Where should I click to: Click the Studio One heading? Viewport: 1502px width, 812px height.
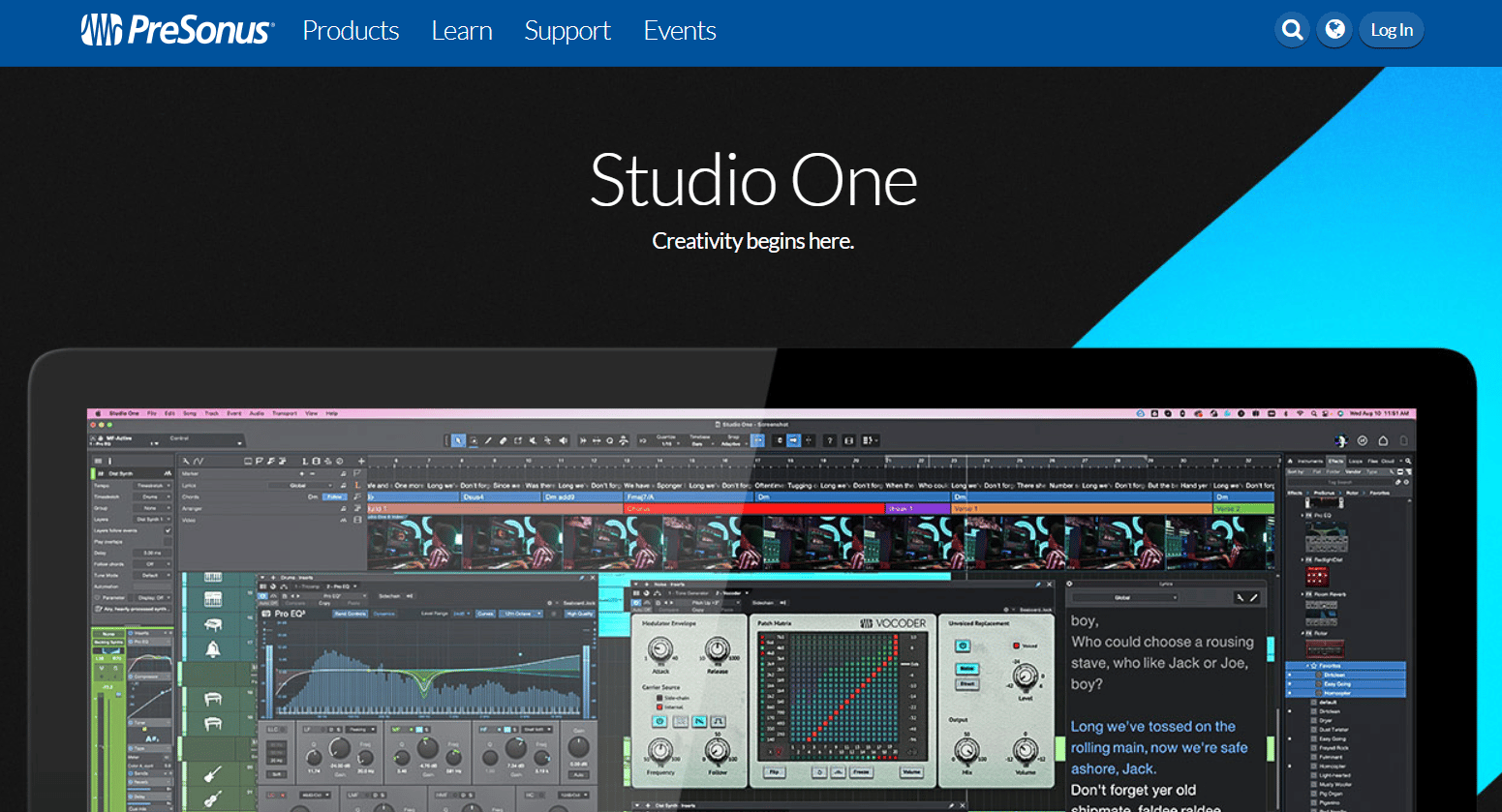point(753,180)
